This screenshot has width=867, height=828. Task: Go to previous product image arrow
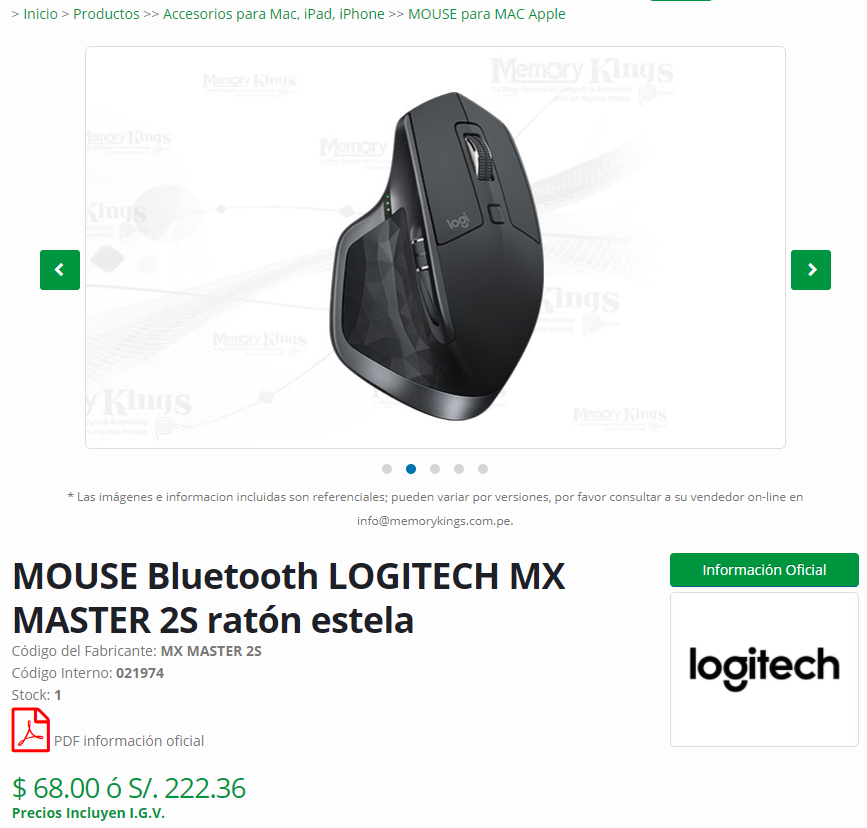click(x=60, y=270)
